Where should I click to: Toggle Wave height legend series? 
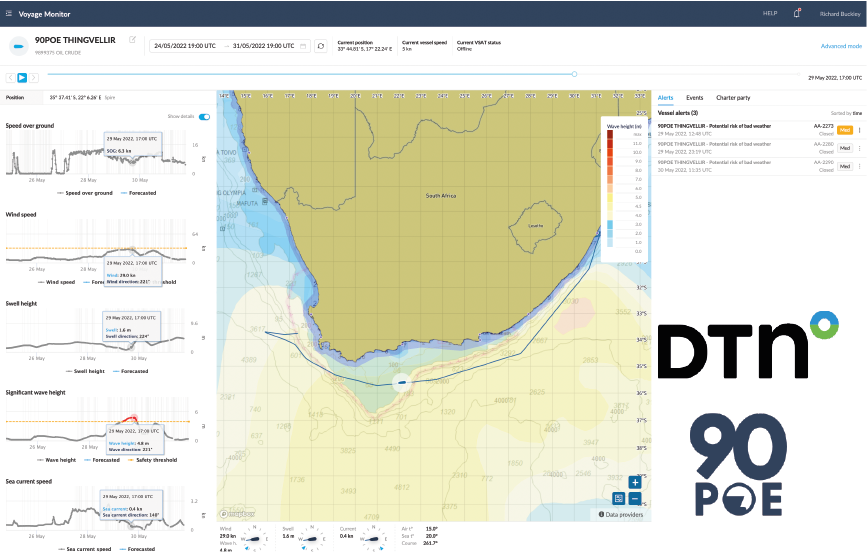(56, 460)
